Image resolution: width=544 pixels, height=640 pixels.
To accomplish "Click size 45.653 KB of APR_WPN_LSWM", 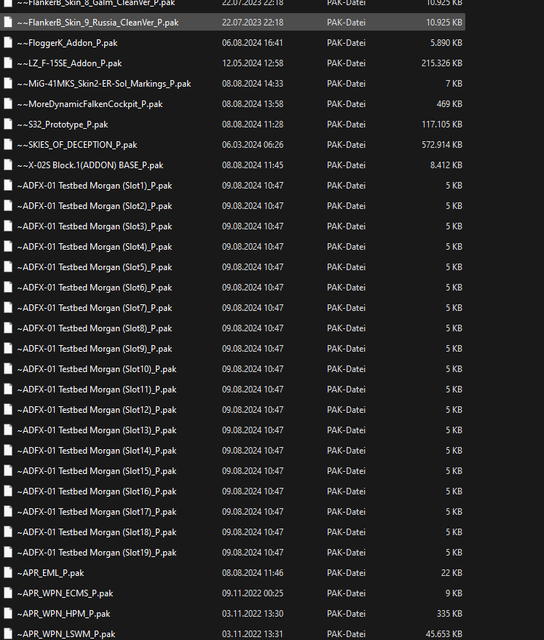I will [444, 634].
